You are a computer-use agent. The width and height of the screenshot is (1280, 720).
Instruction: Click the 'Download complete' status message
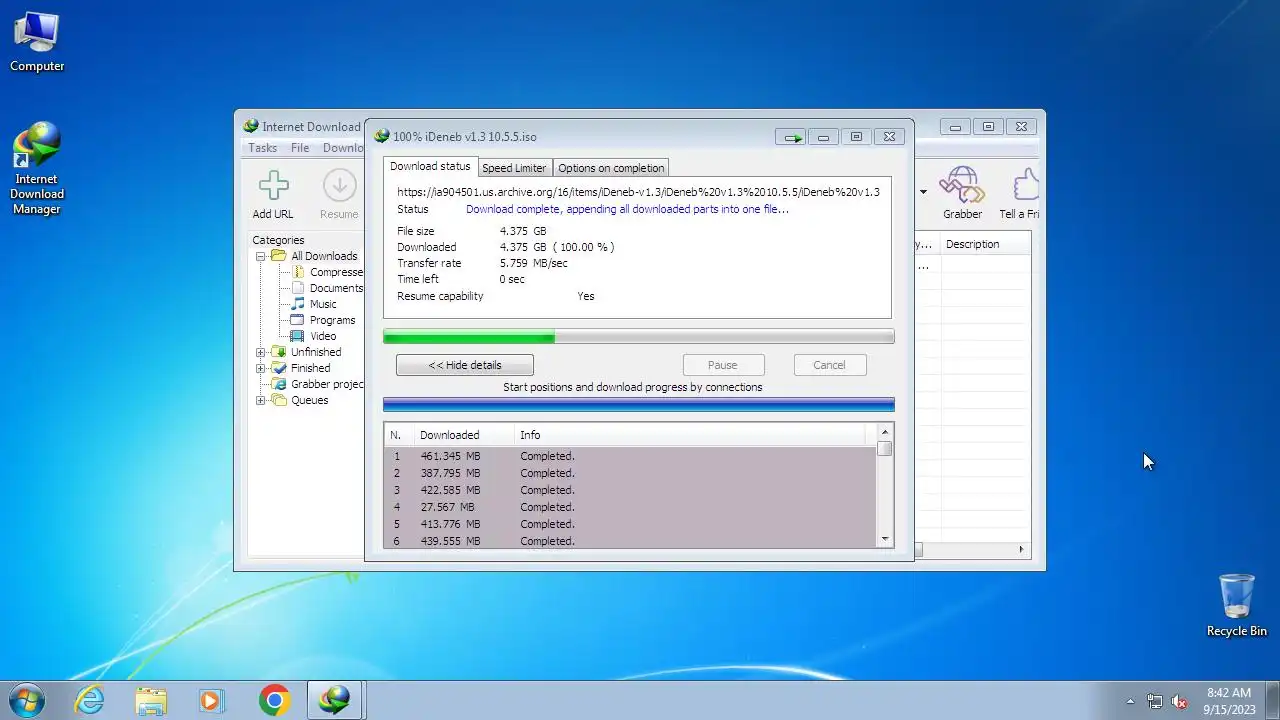(627, 209)
